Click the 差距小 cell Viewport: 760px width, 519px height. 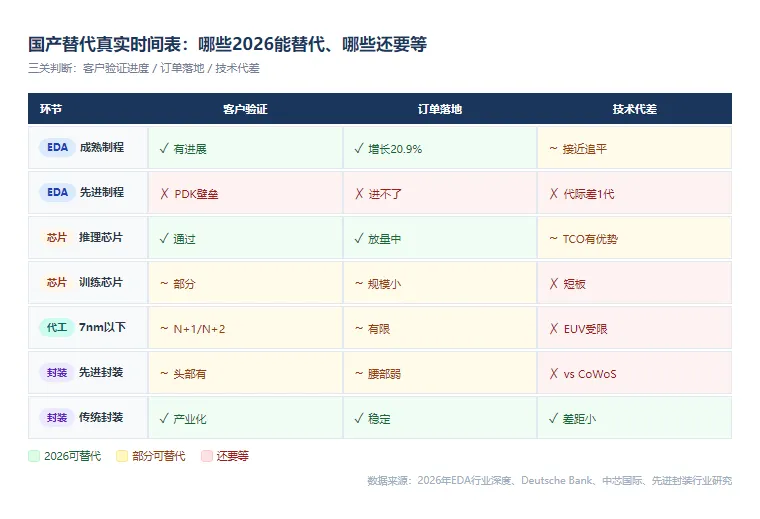coord(634,419)
